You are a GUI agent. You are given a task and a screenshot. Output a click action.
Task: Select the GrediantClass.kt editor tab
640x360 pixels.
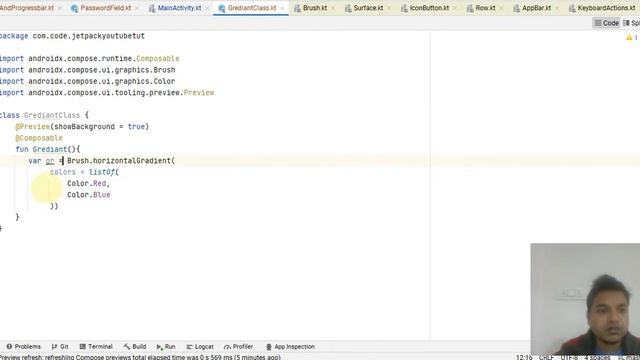(x=251, y=8)
